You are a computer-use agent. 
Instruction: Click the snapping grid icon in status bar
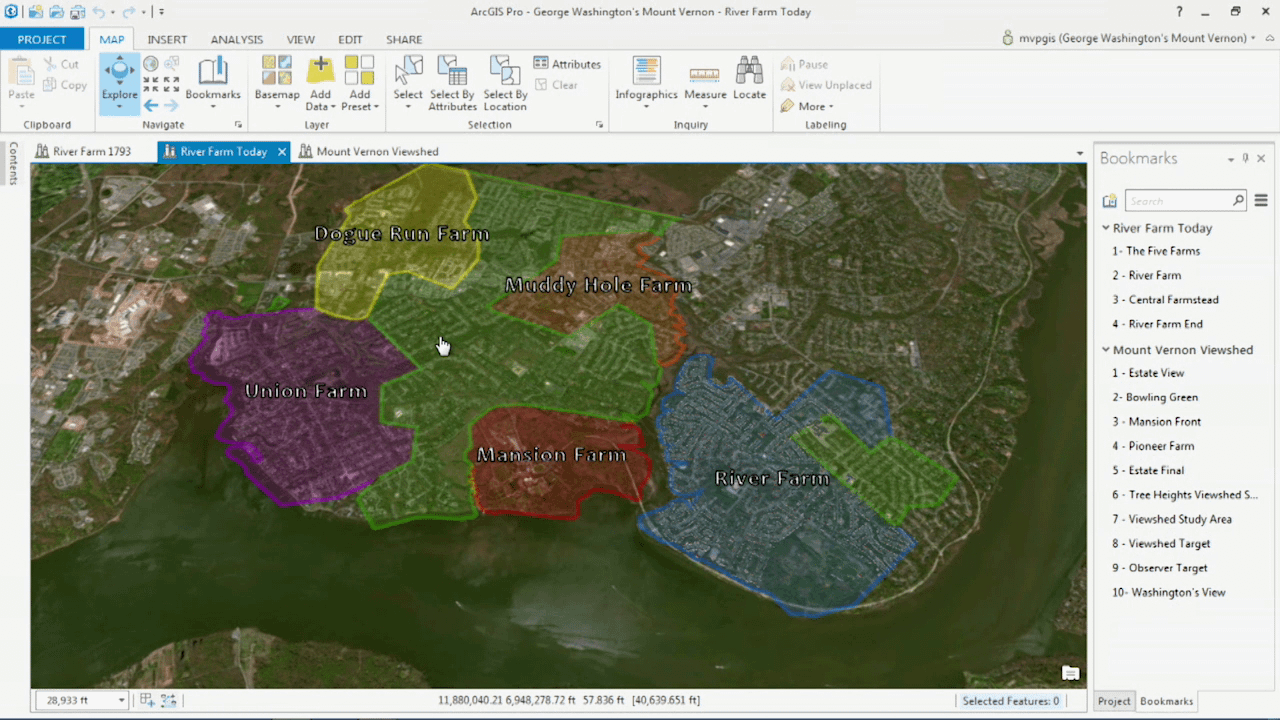point(147,700)
